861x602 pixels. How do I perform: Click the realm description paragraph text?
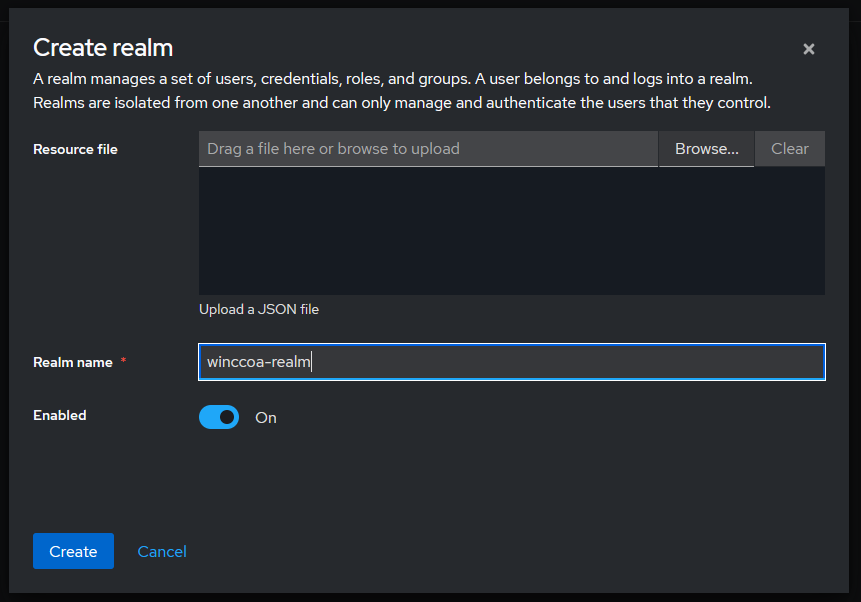[x=400, y=91]
